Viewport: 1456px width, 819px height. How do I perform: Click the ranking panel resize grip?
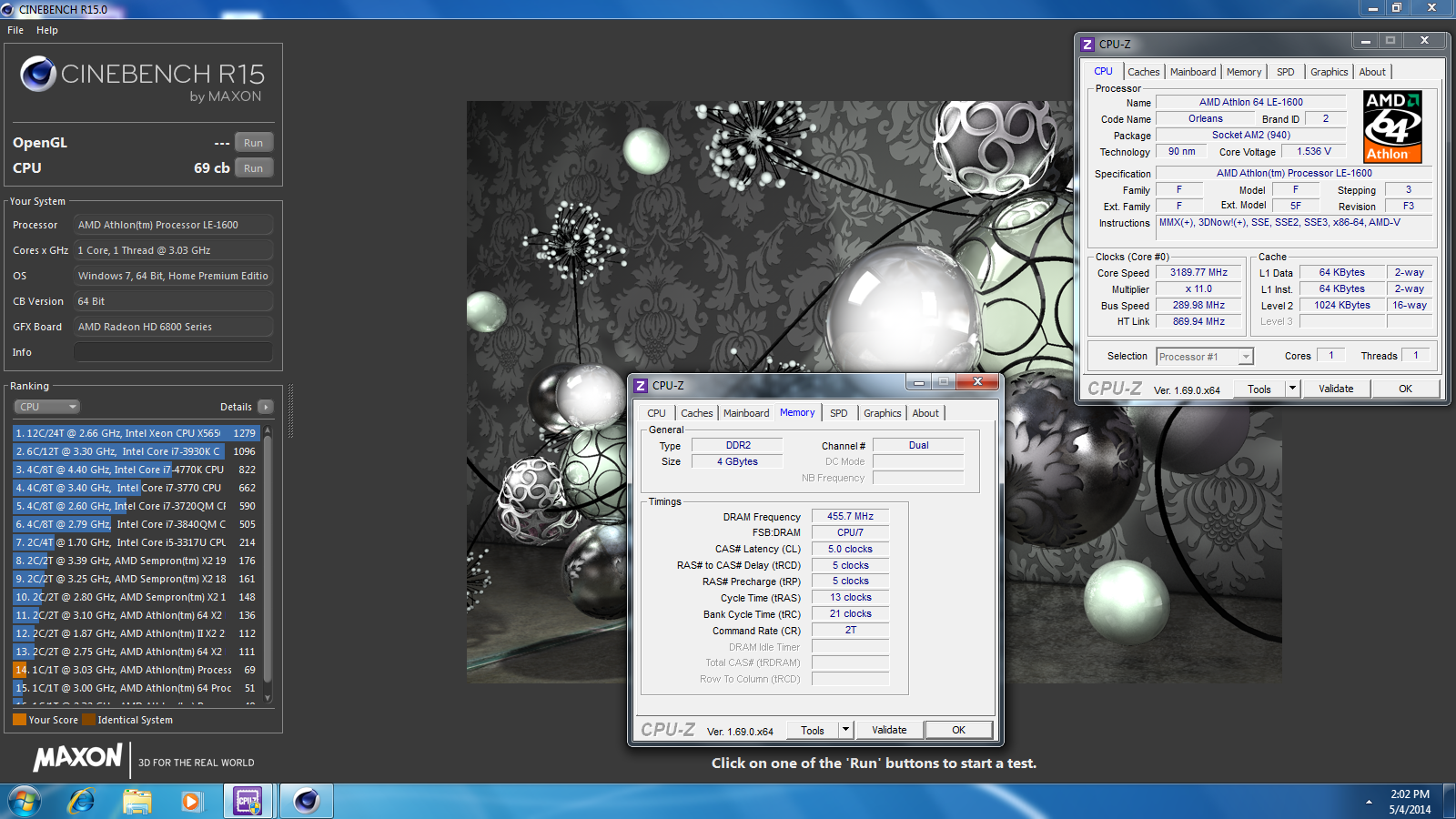point(290,411)
